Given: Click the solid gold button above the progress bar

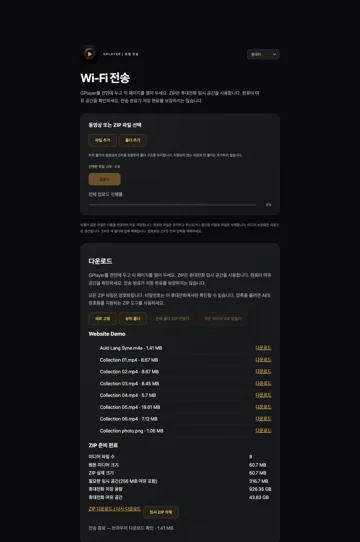Looking at the screenshot, I should (x=104, y=179).
